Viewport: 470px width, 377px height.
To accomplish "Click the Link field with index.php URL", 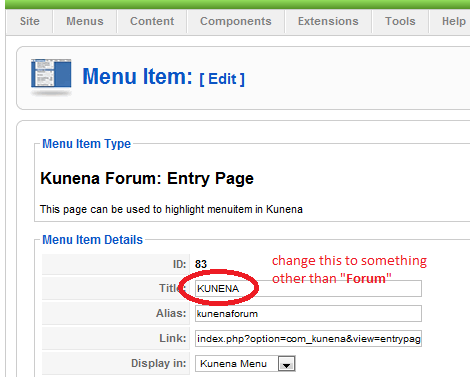I will click(x=308, y=338).
